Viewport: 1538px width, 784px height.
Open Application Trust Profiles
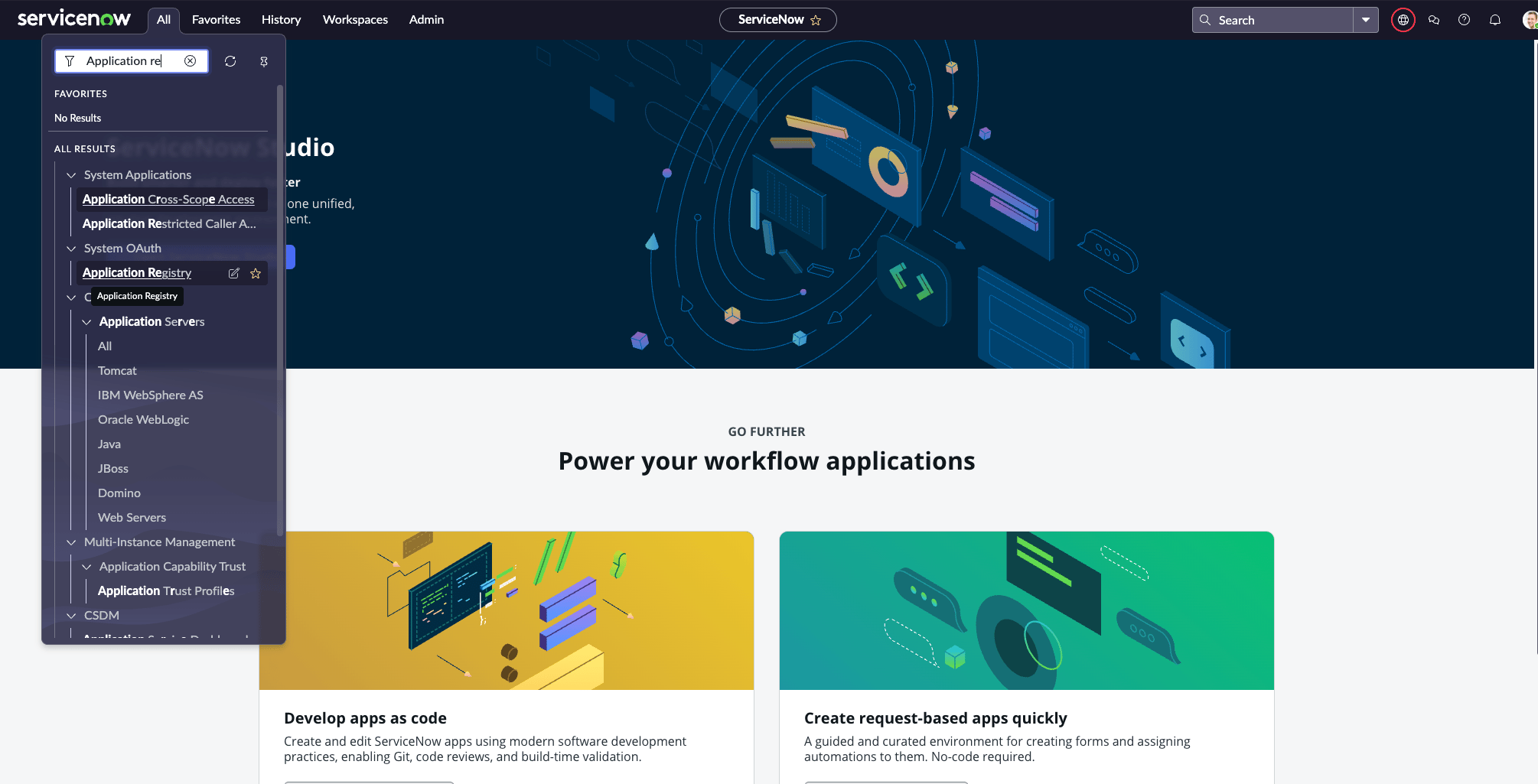tap(166, 591)
